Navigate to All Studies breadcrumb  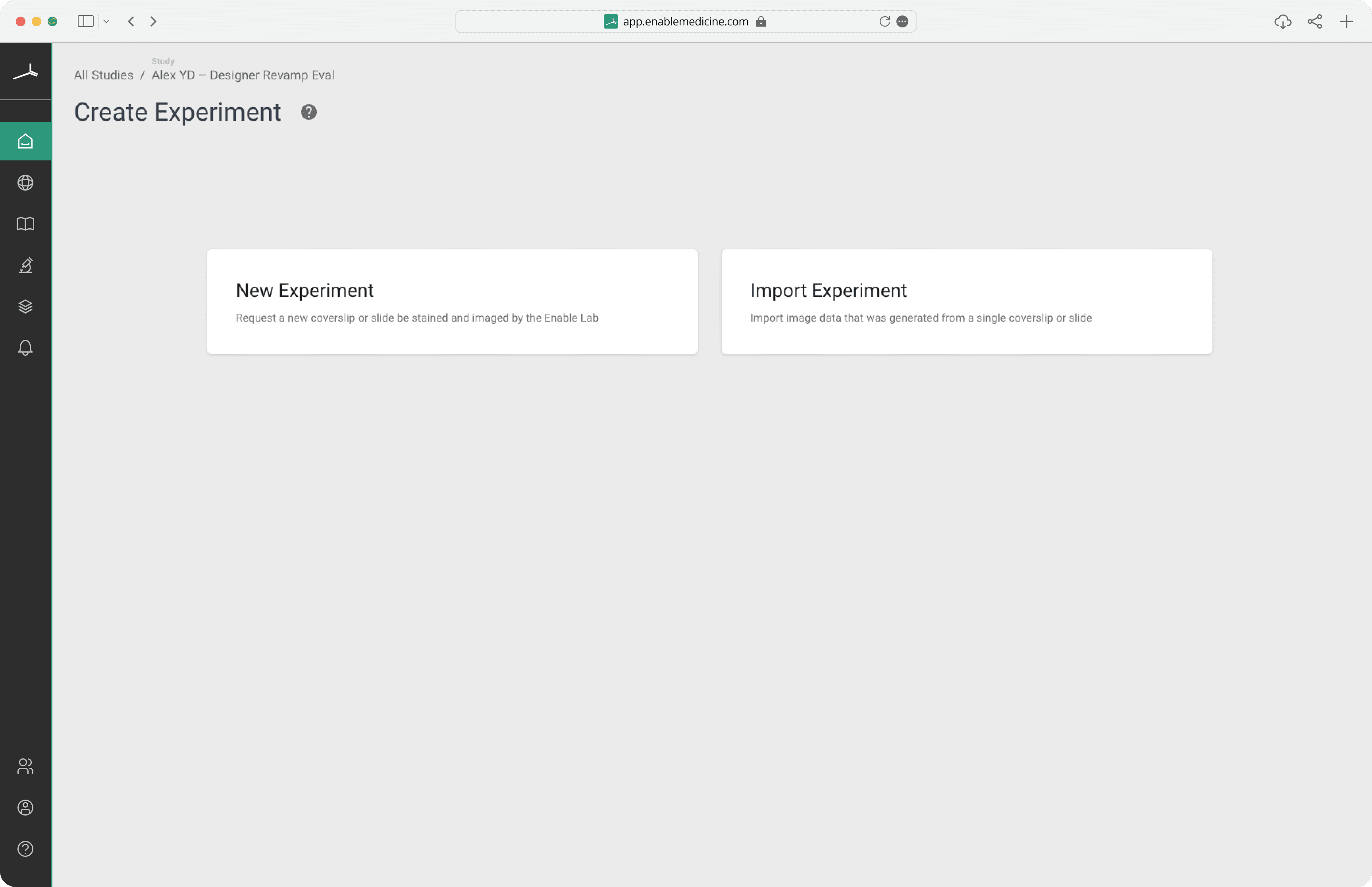coord(104,75)
